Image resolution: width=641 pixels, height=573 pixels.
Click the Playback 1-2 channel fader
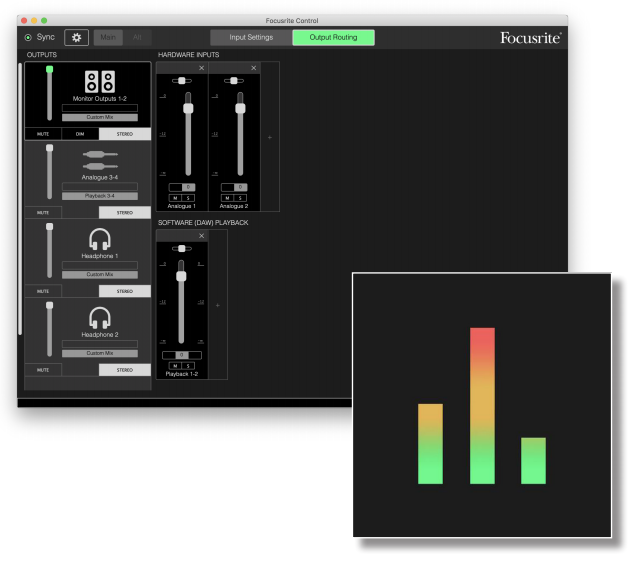click(x=181, y=302)
